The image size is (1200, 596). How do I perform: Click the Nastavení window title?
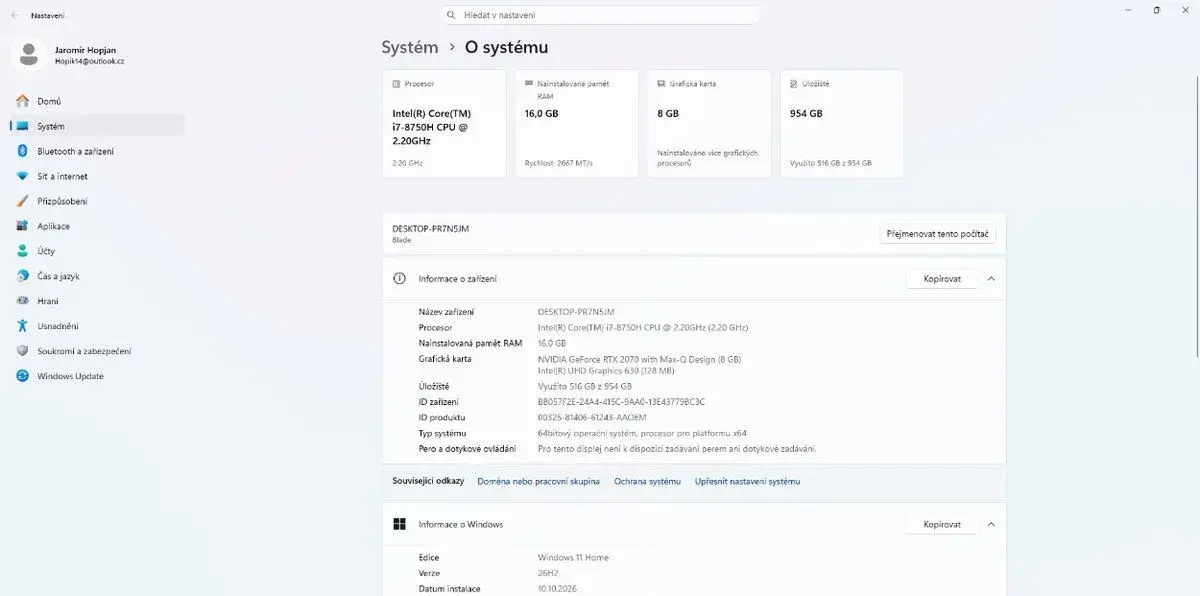coord(47,16)
